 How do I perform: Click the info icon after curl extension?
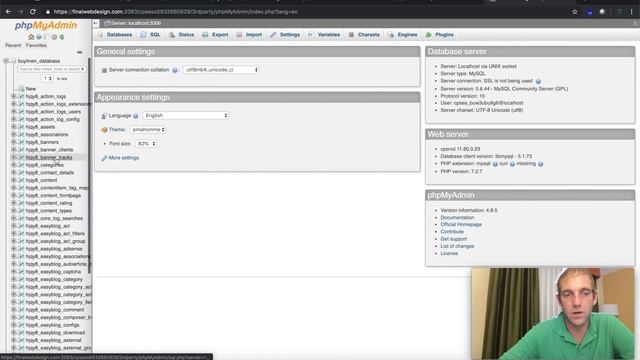tap(512, 164)
